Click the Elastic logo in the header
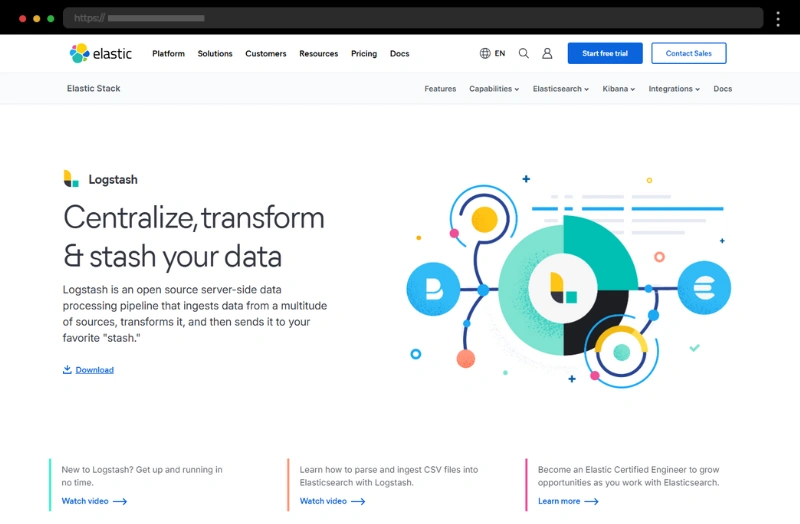This screenshot has width=800, height=524. tap(101, 53)
